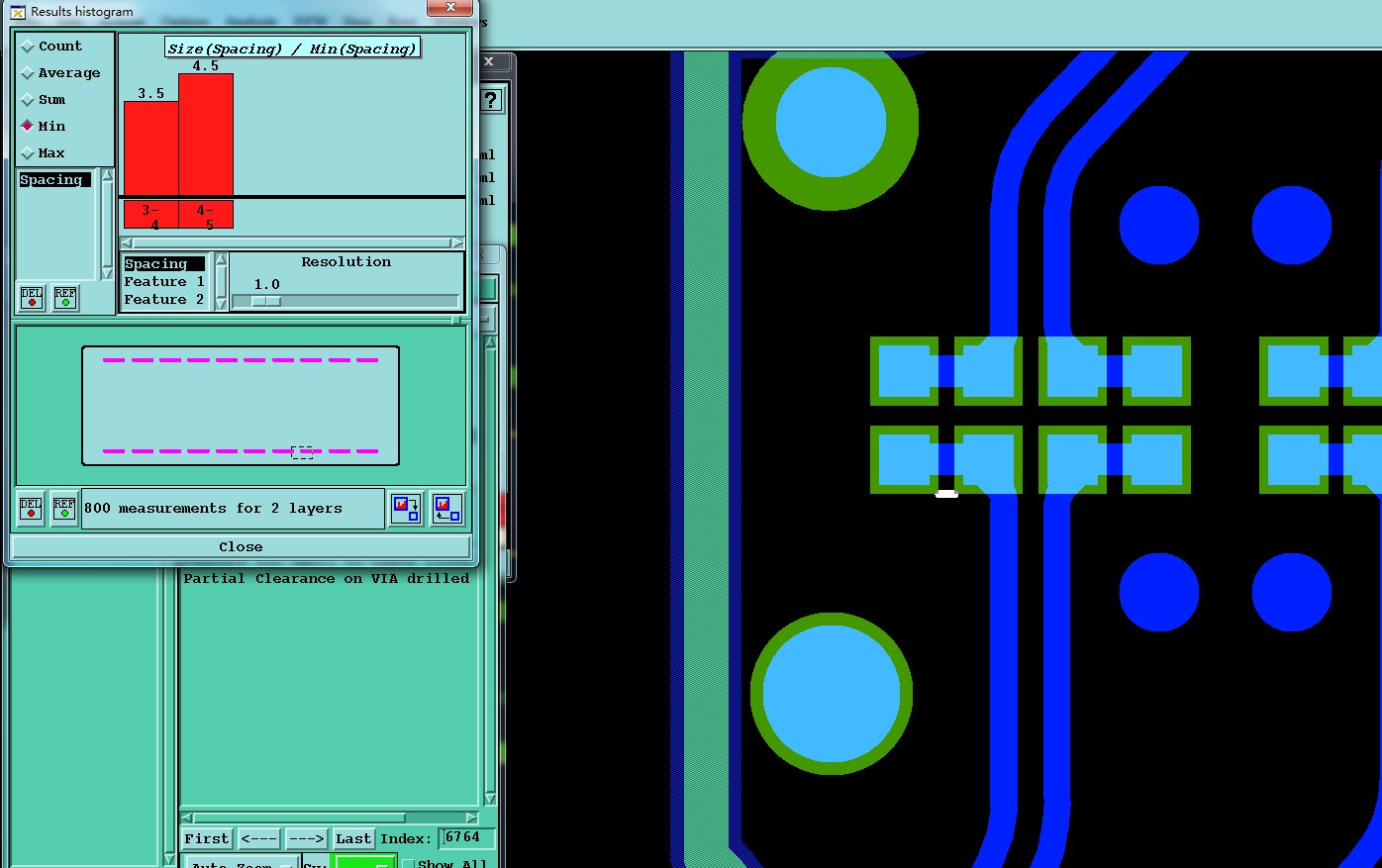Click the First navigation button

click(x=206, y=838)
